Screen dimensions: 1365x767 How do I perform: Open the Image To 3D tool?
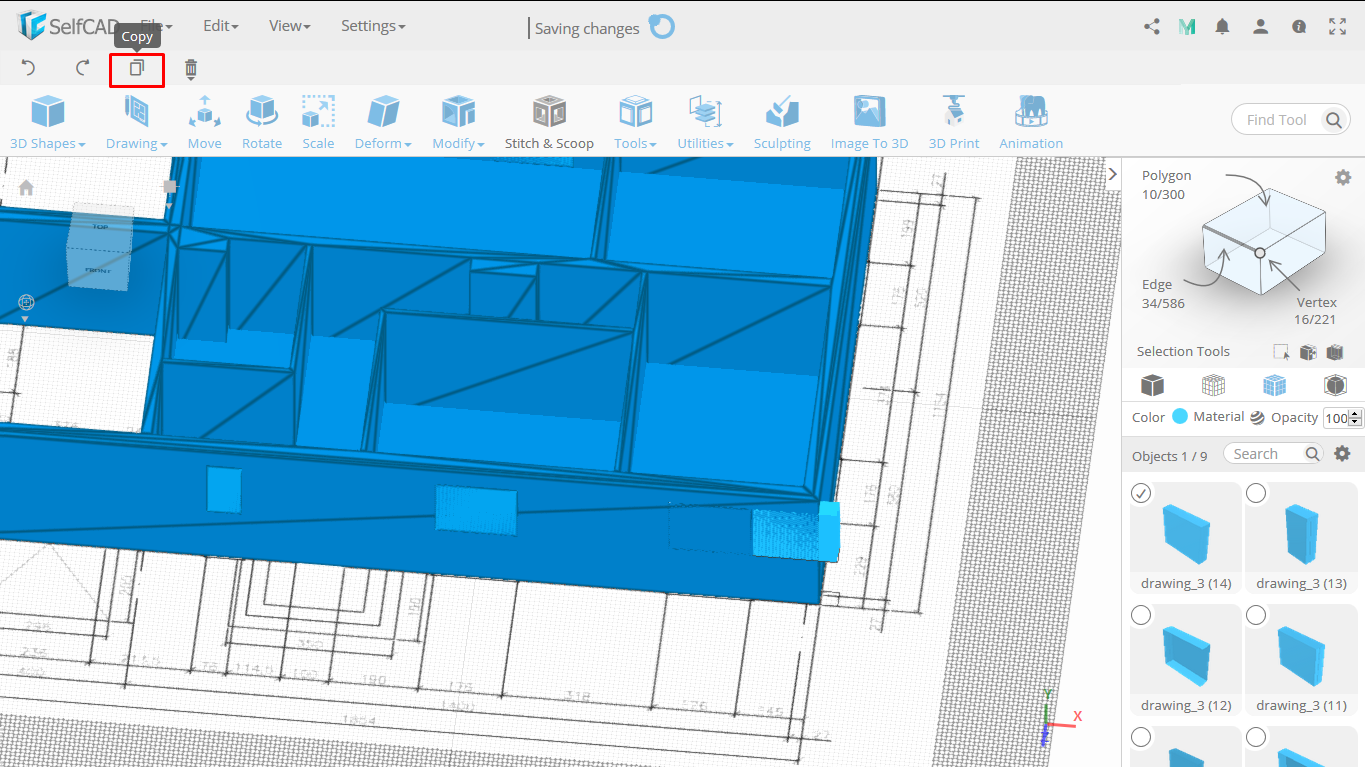[x=869, y=122]
